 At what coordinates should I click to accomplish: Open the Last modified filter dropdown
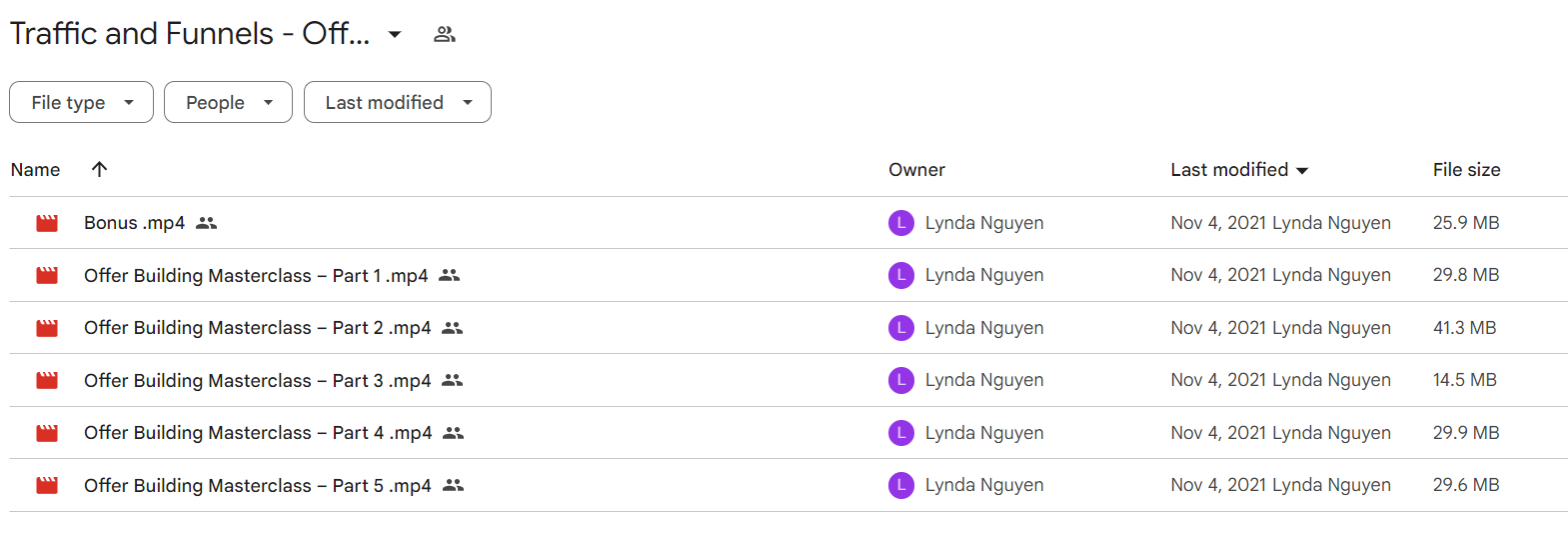tap(398, 102)
